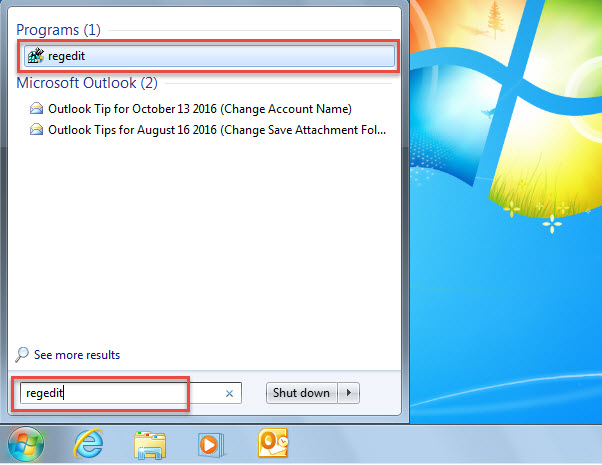Click the envelope icon of the August 16 tip
Screen dimensions: 602x465
36,130
